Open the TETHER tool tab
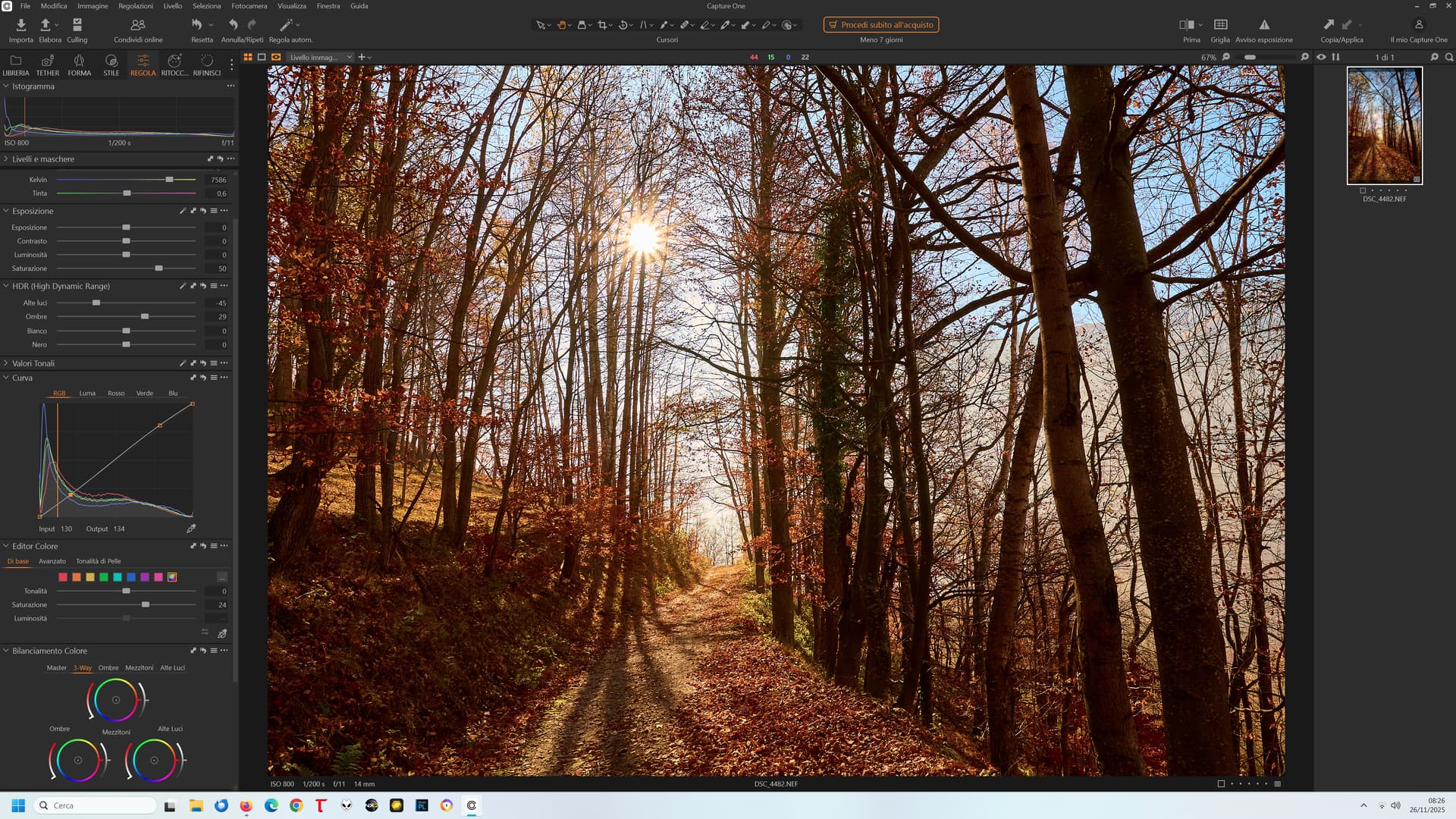The width and height of the screenshot is (1456, 819). coord(47,64)
